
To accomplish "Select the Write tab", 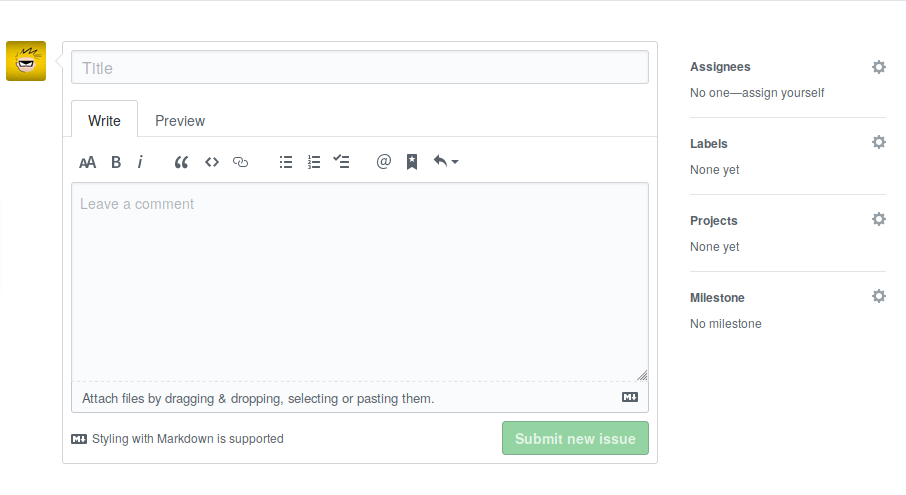I will [104, 121].
